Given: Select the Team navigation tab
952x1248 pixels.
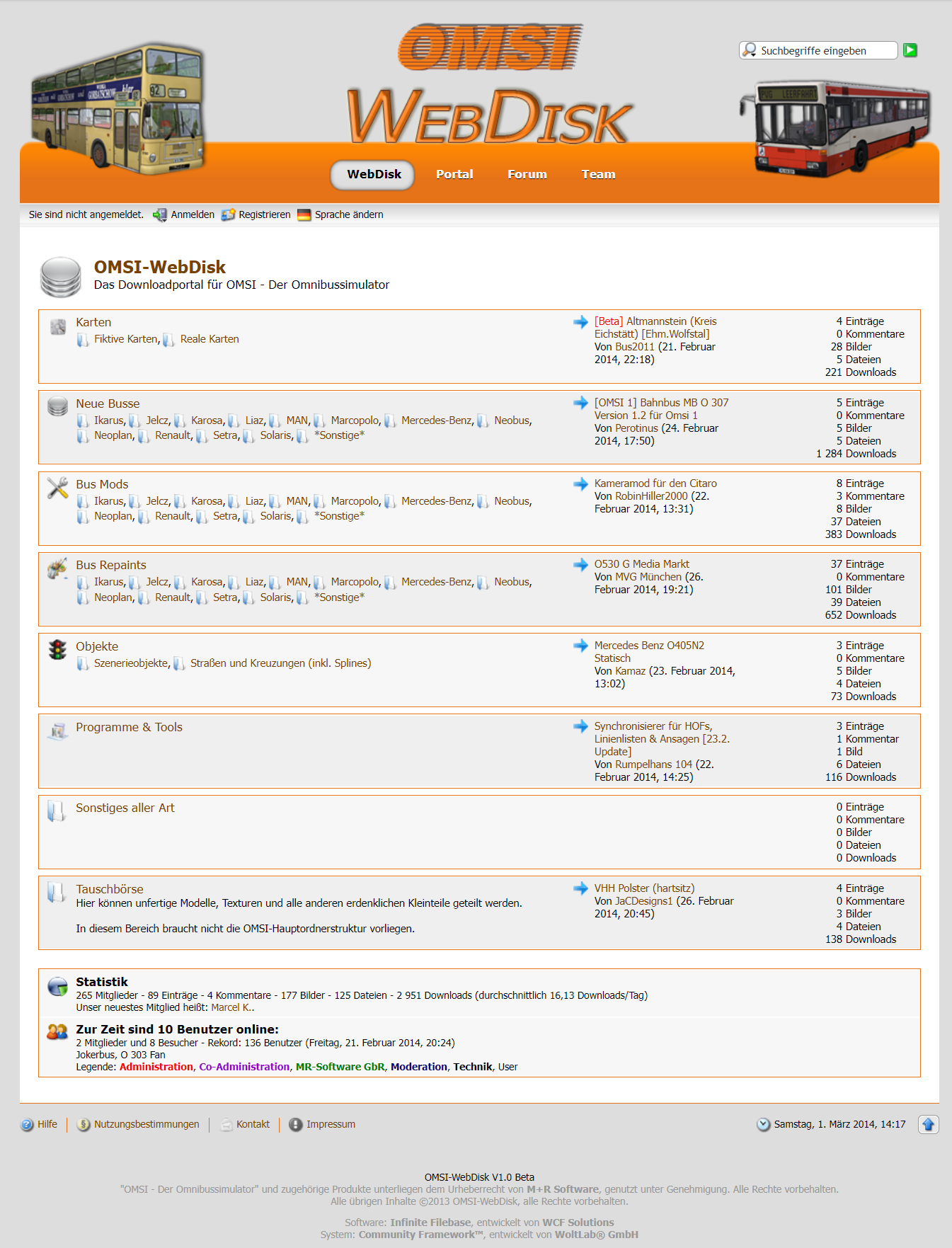Looking at the screenshot, I should point(598,175).
